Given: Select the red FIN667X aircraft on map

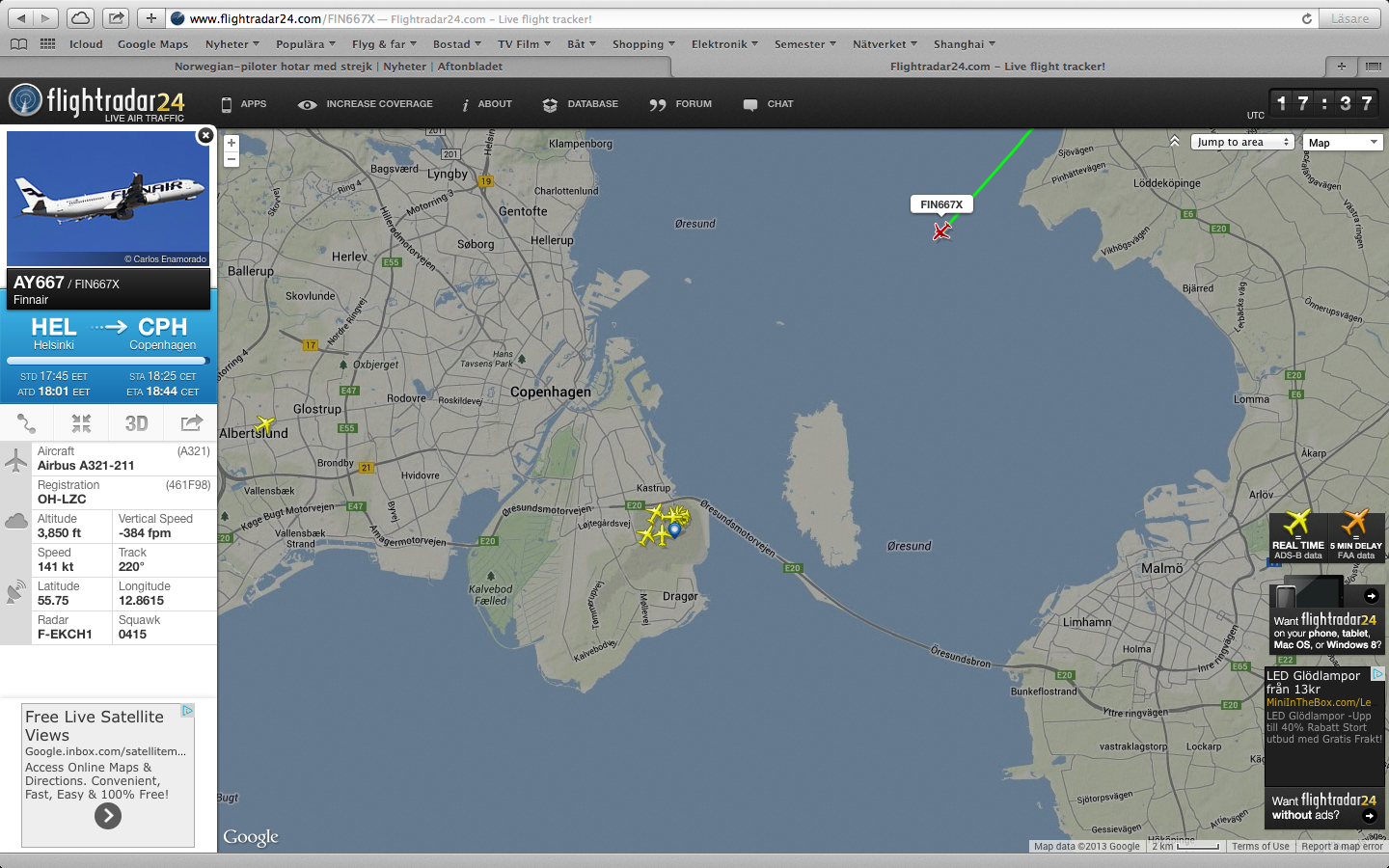Looking at the screenshot, I should click(x=941, y=231).
